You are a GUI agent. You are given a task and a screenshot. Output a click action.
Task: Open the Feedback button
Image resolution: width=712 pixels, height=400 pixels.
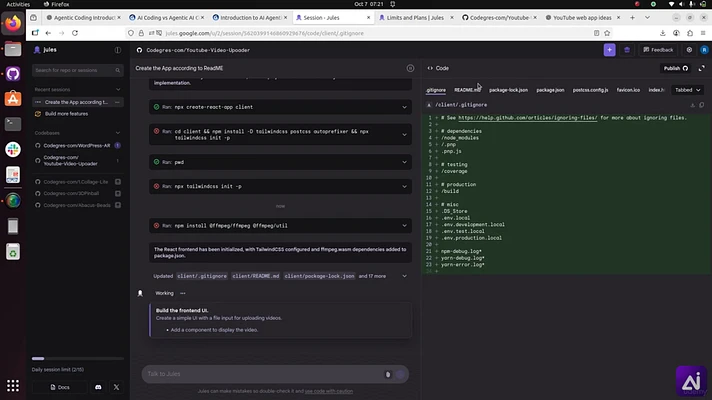pos(658,50)
